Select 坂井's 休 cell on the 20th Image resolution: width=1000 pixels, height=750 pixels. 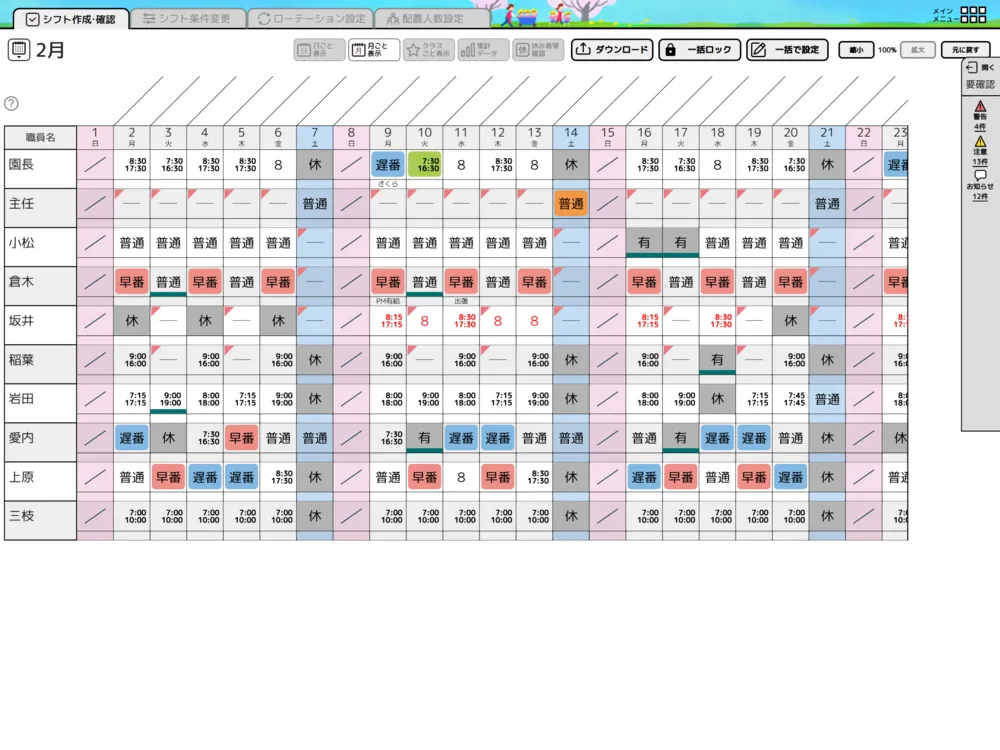[791, 320]
